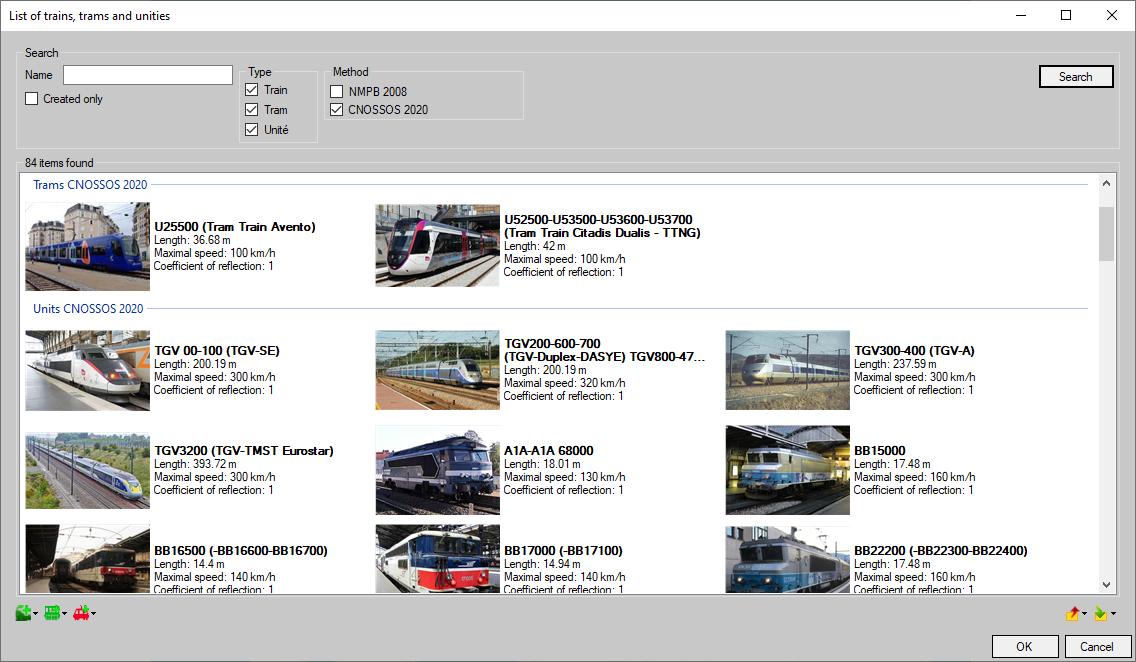Viewport: 1136px width, 662px height.
Task: Uncheck the Unité type filter
Action: click(251, 129)
